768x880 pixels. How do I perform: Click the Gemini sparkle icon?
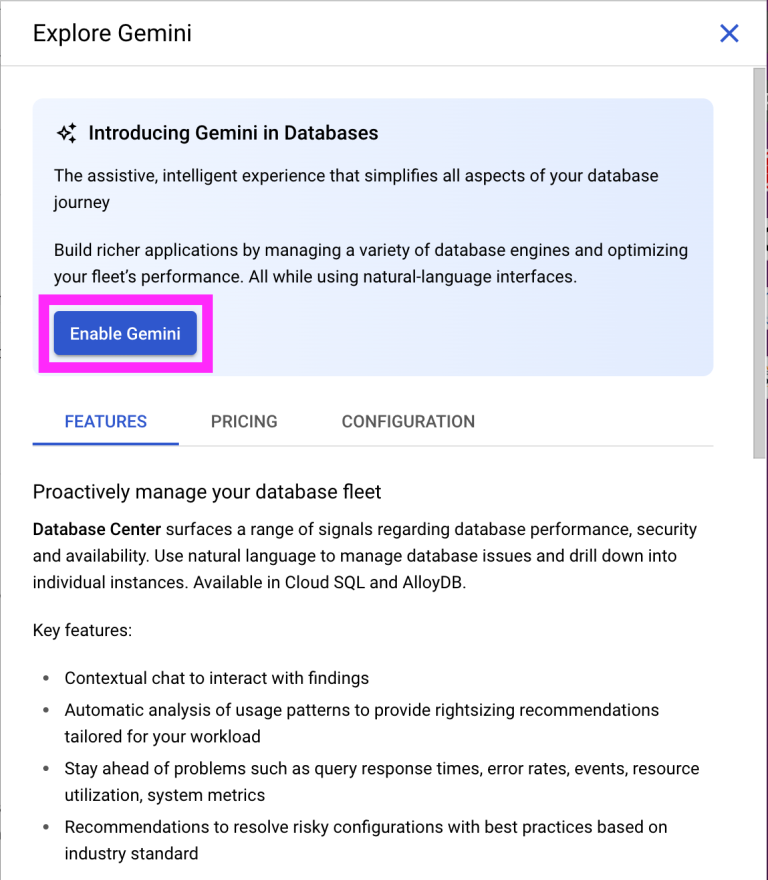click(67, 133)
